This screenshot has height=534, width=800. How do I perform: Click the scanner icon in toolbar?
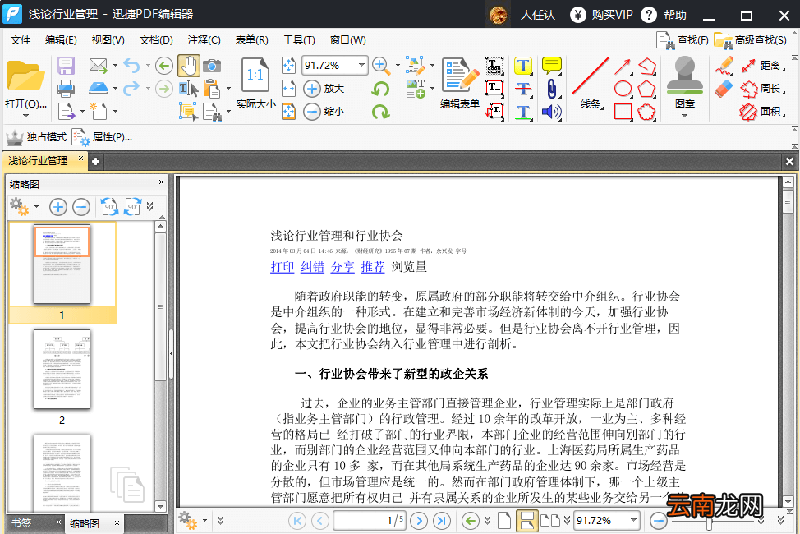pos(98,88)
